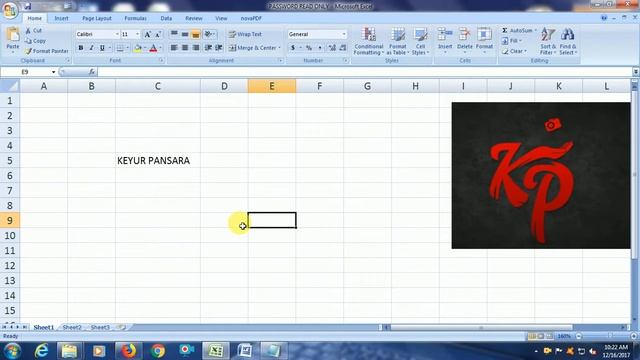
Task: Align cell text to the left
Action: click(x=174, y=48)
